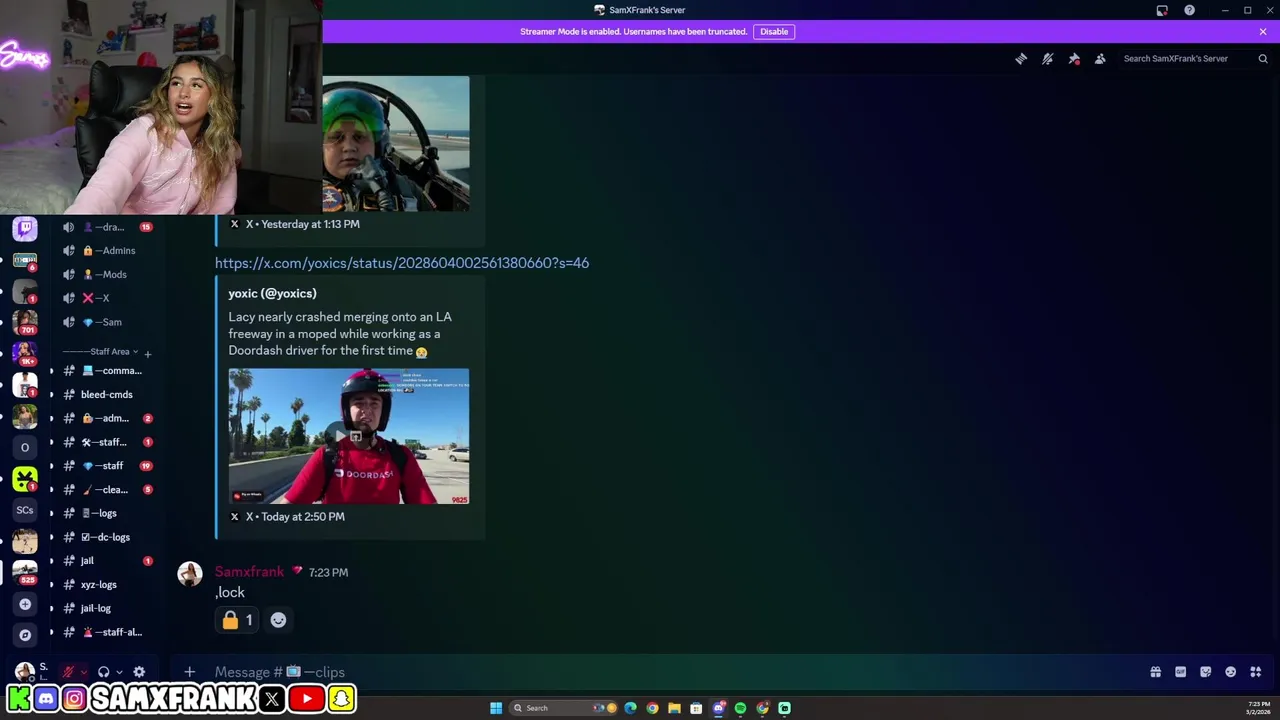Open the bleed-cmds channel
The height and width of the screenshot is (720, 1280).
[x=108, y=394]
